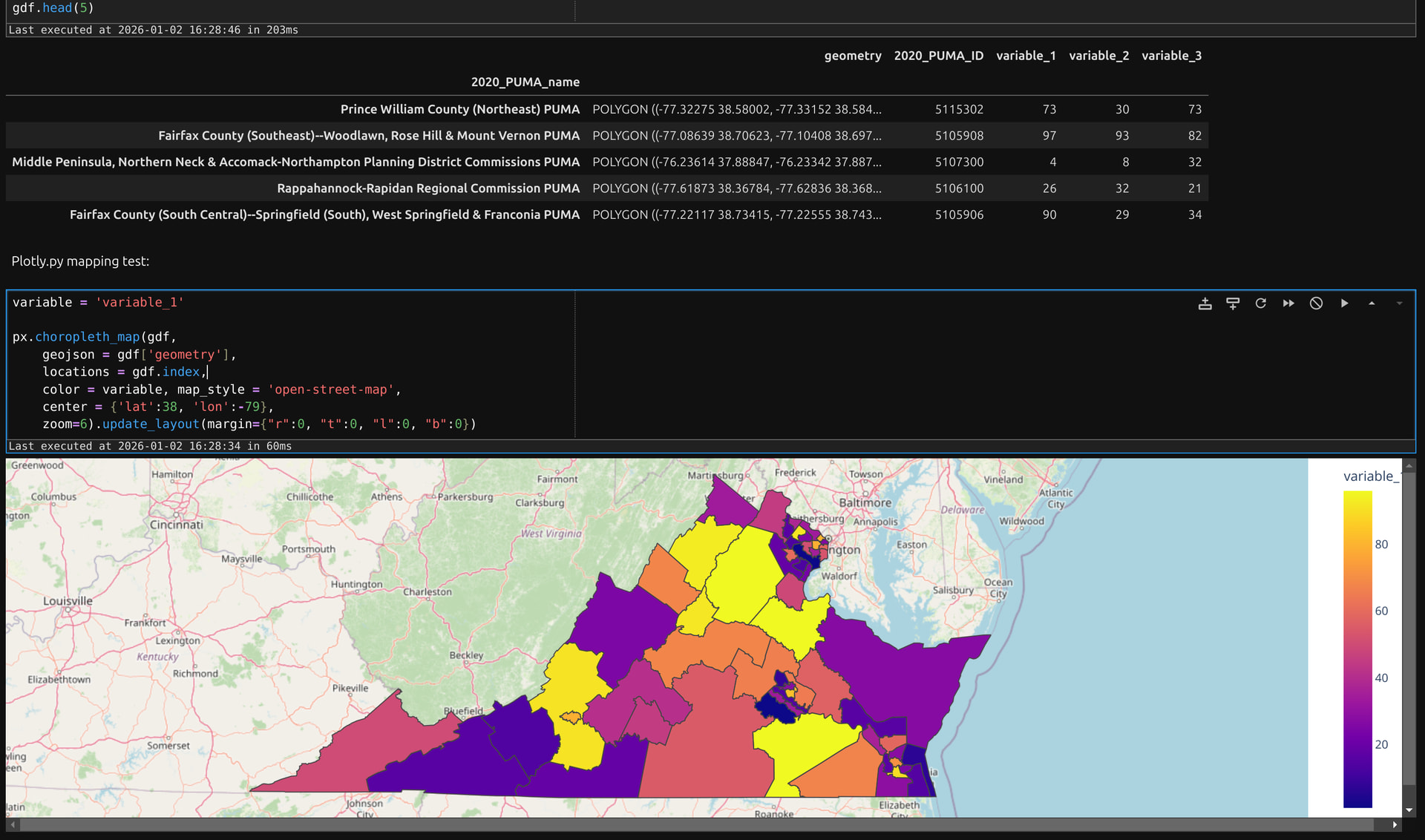Click the yellow top of the colorbar
This screenshot has height=840, width=1425.
pyautogui.click(x=1357, y=497)
